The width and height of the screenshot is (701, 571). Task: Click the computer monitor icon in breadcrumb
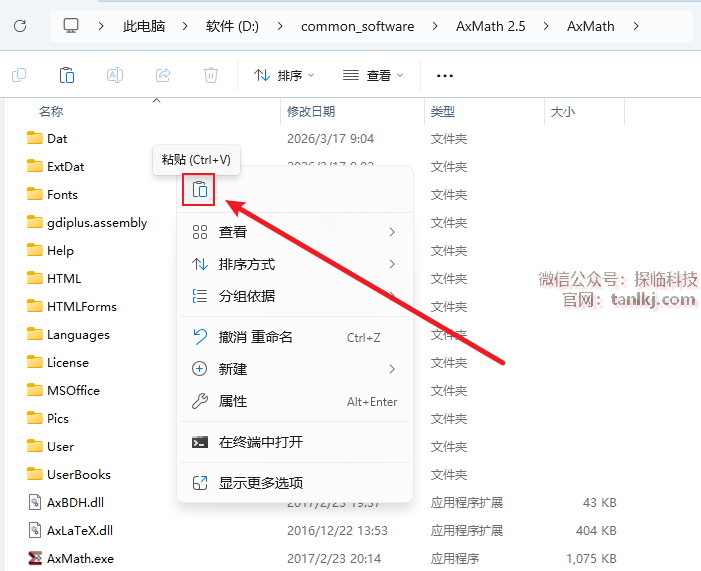coord(71,26)
